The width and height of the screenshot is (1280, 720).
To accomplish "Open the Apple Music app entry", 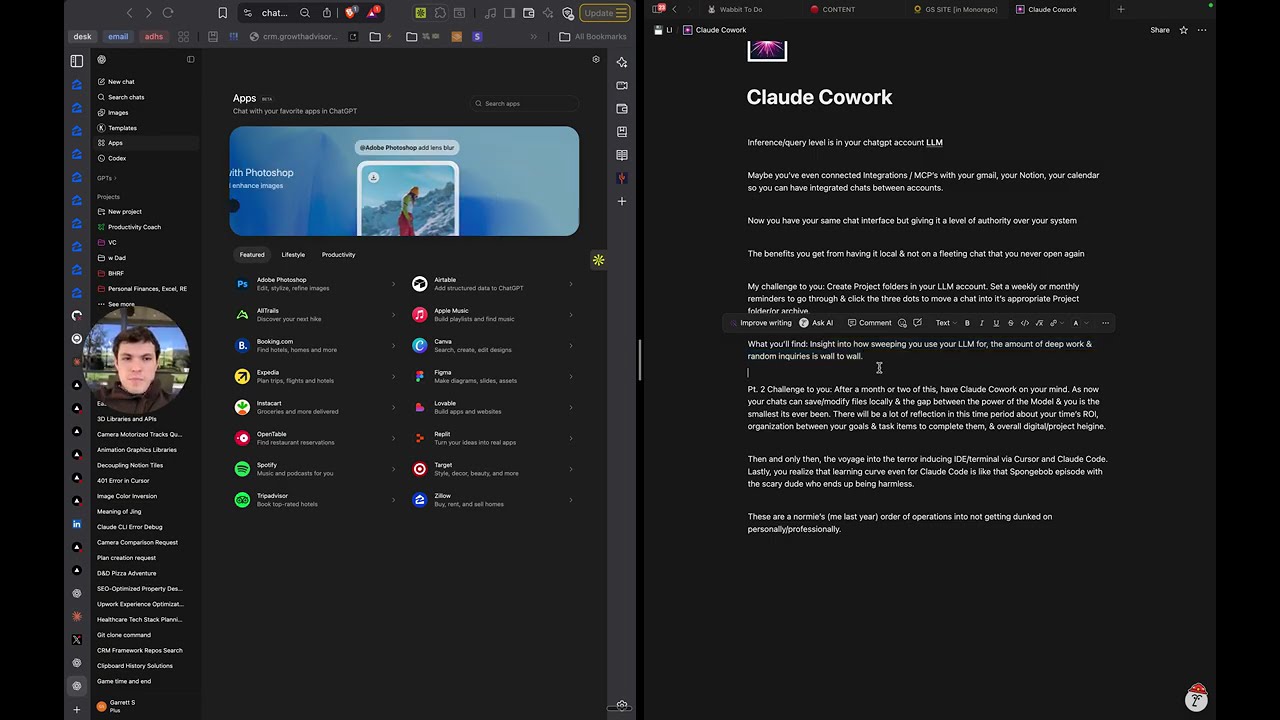I will pyautogui.click(x=493, y=315).
